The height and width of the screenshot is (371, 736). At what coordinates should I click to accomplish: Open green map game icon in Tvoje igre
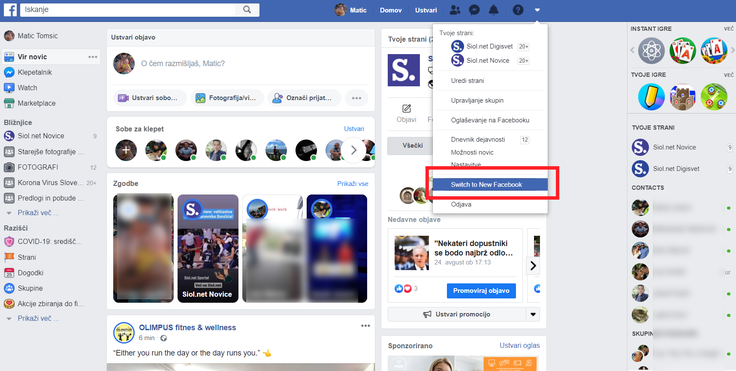coord(714,97)
